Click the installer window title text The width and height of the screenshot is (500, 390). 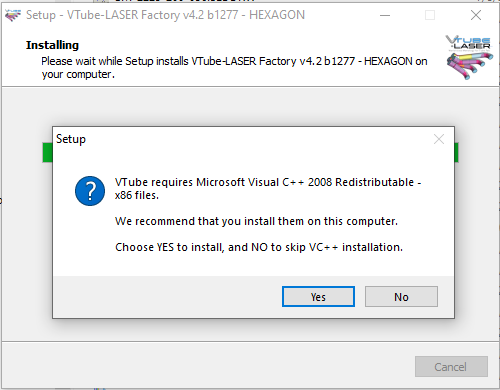(165, 15)
